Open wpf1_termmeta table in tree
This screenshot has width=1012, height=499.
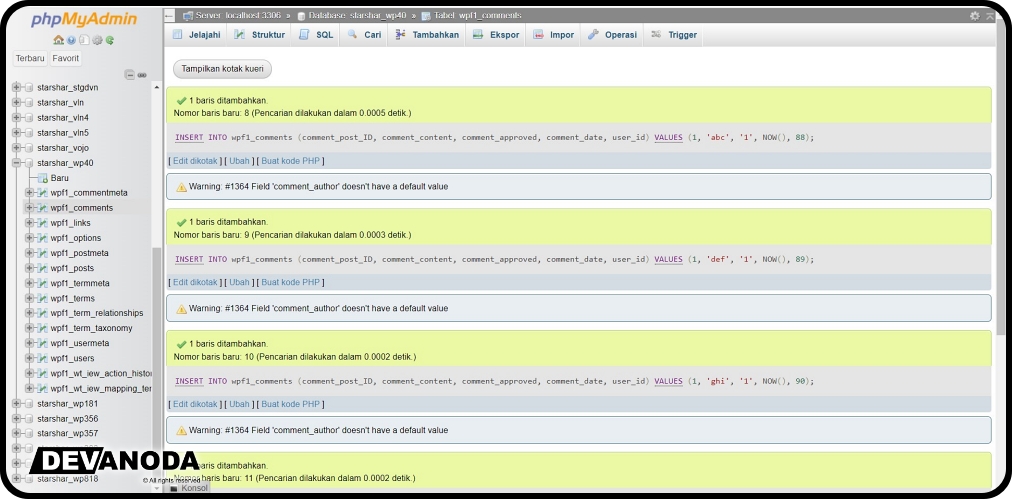tap(80, 283)
